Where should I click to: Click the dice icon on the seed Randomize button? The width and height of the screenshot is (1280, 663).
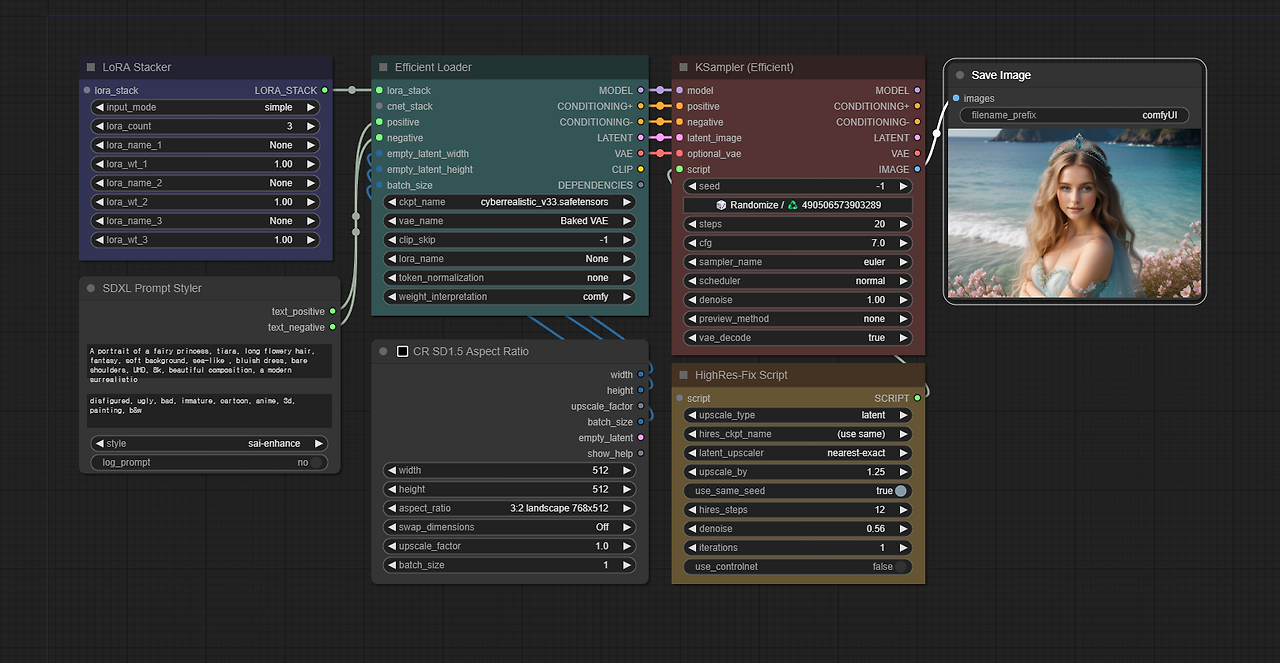pyautogui.click(x=719, y=204)
